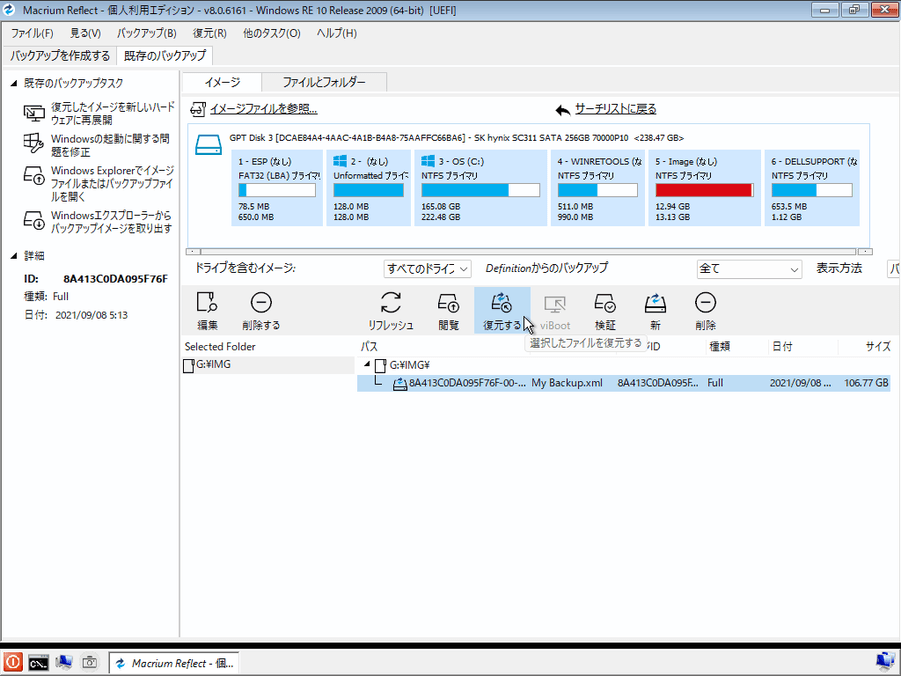Switch to バックアップを作成する tab
The height and width of the screenshot is (676, 901).
(60, 56)
